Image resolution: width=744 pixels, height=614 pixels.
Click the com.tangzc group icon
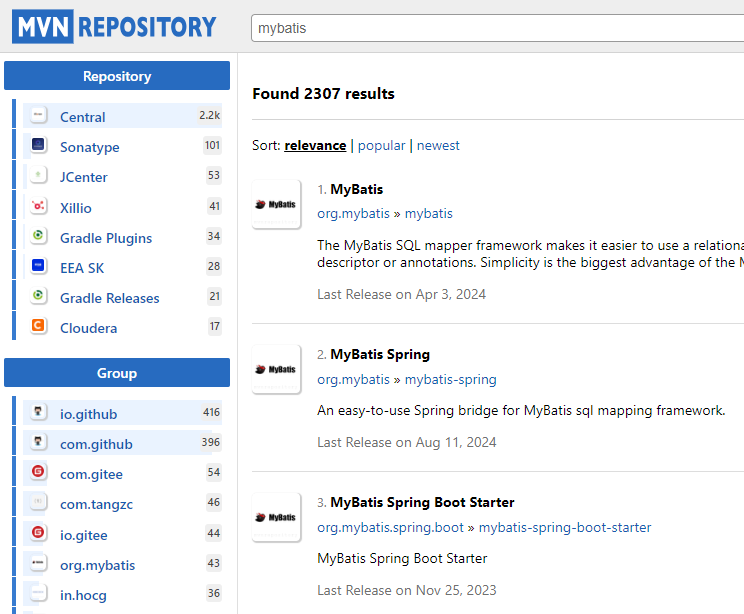(x=38, y=502)
